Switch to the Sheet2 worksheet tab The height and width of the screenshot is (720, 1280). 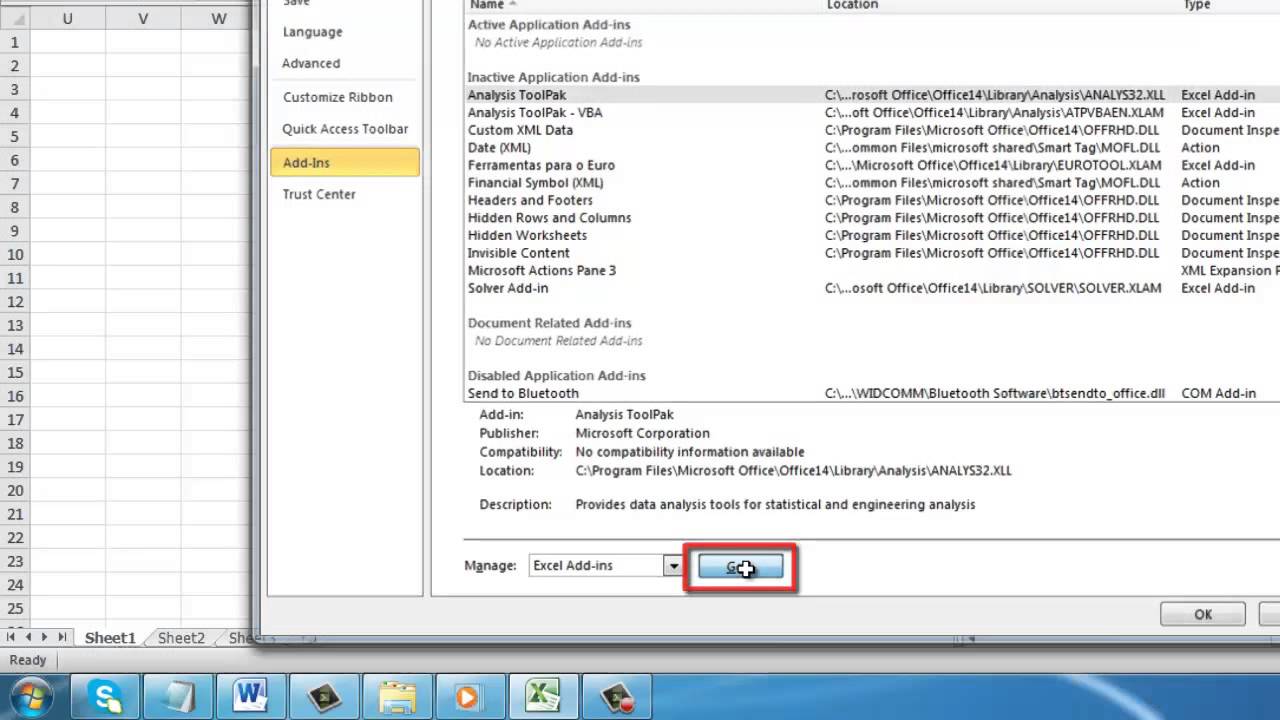(181, 638)
